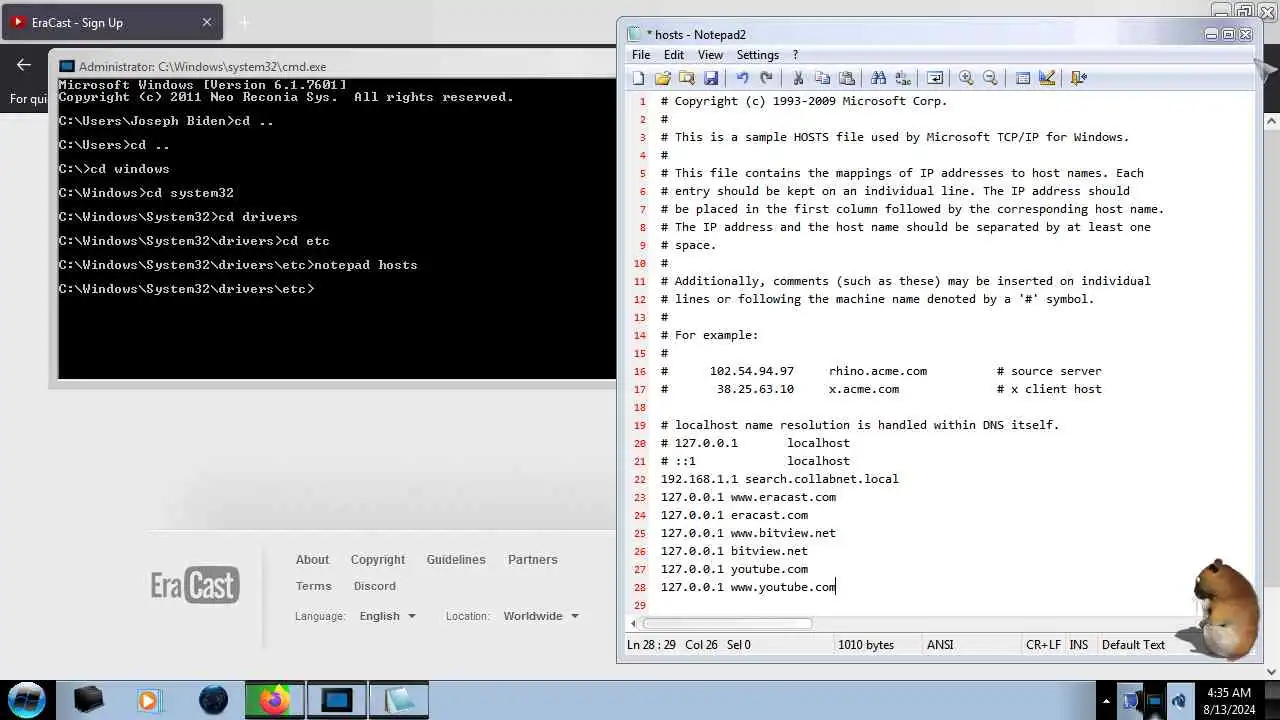Open the File menu in Notepad2
The width and height of the screenshot is (1280, 720).
(x=641, y=55)
